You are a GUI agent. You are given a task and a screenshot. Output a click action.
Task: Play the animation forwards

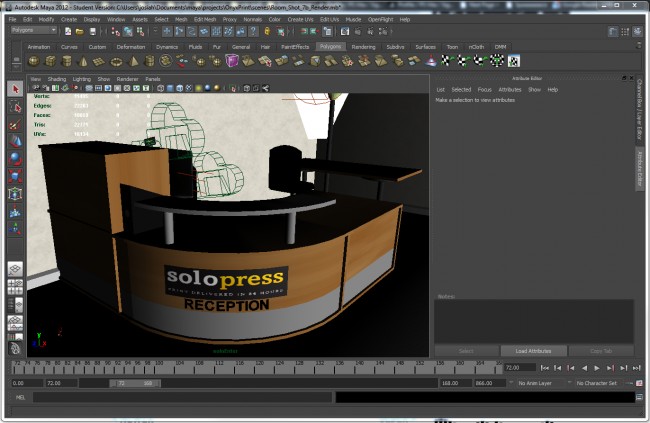[x=597, y=368]
